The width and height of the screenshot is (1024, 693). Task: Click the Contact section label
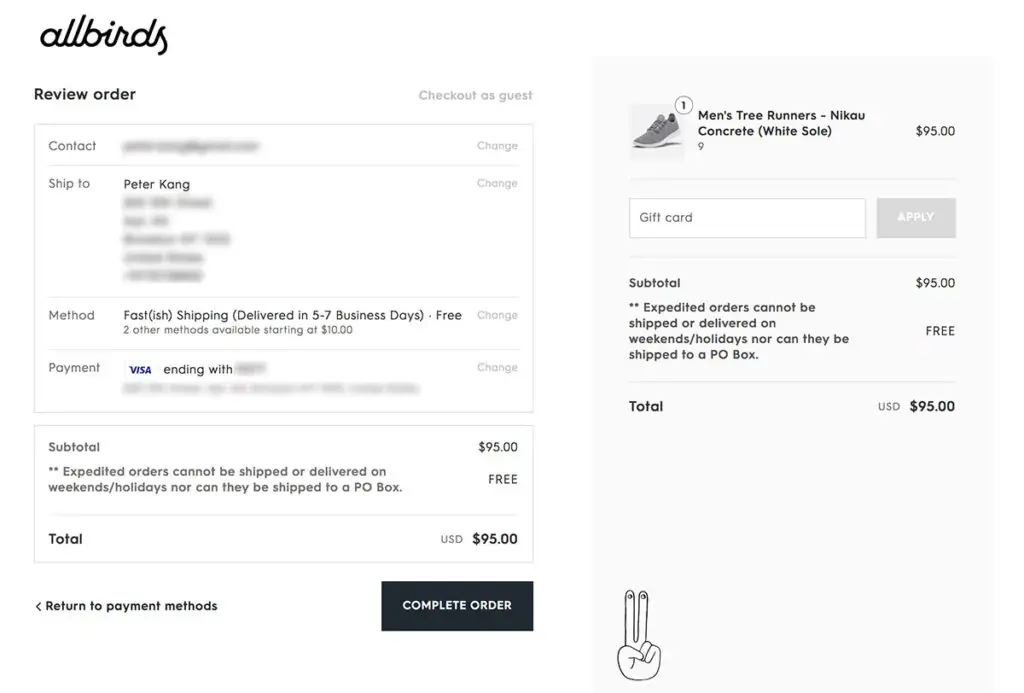pyautogui.click(x=71, y=146)
